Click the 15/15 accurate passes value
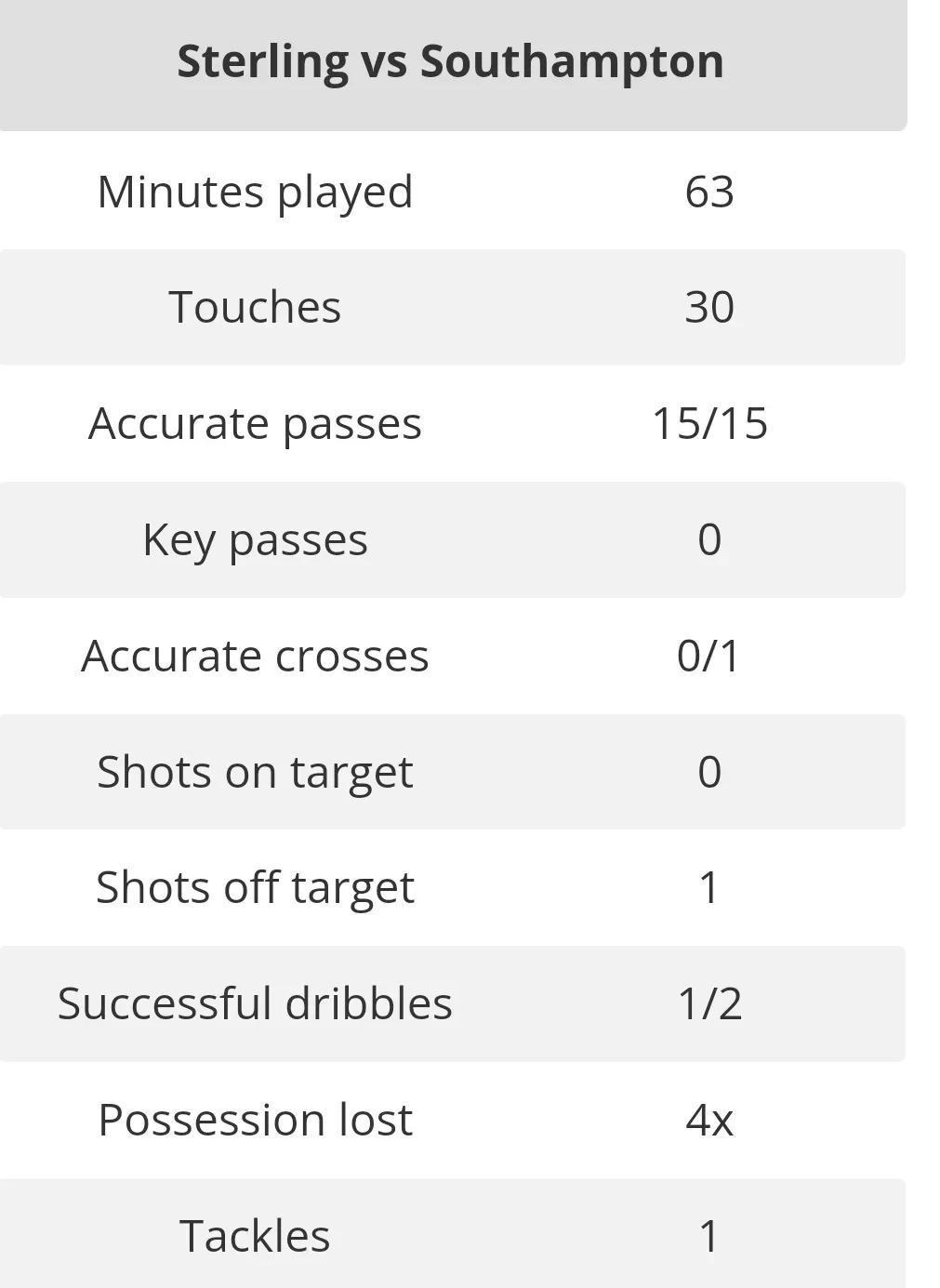The image size is (940, 1288). point(709,424)
